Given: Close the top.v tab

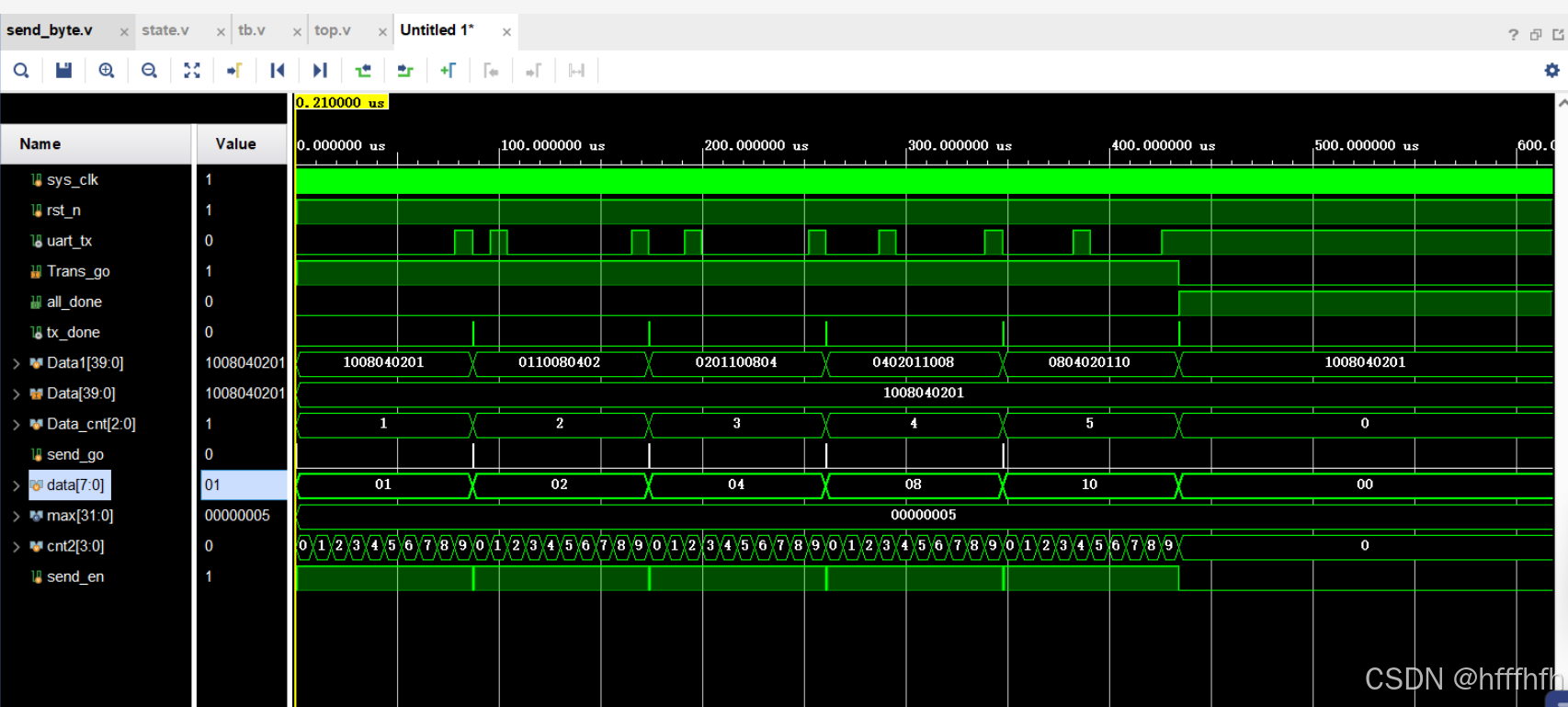Looking at the screenshot, I should 382,32.
